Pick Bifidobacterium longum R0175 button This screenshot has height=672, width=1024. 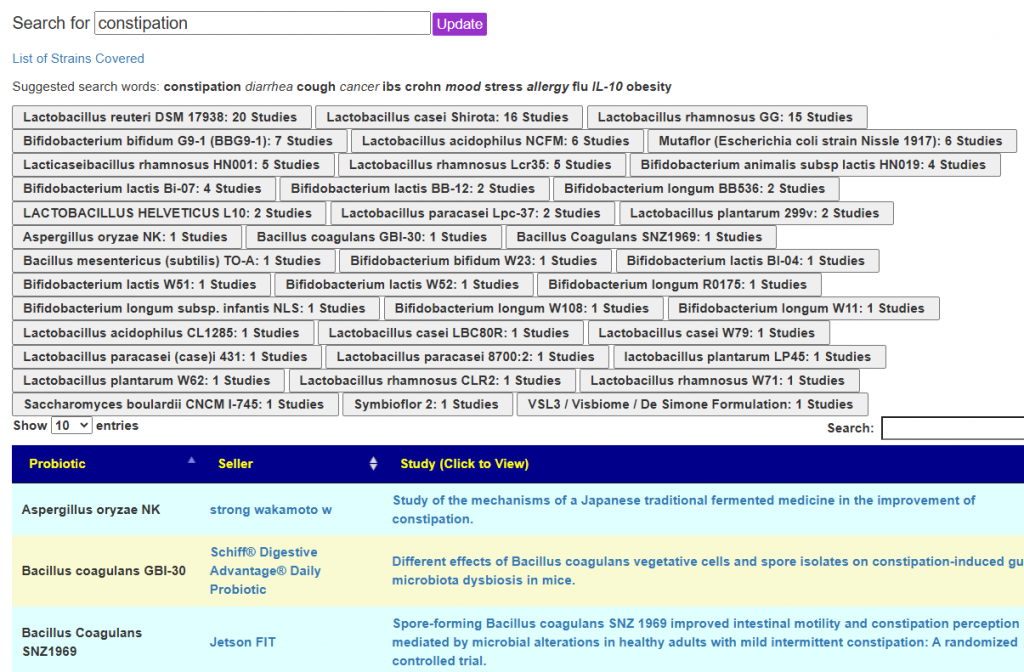click(x=678, y=285)
